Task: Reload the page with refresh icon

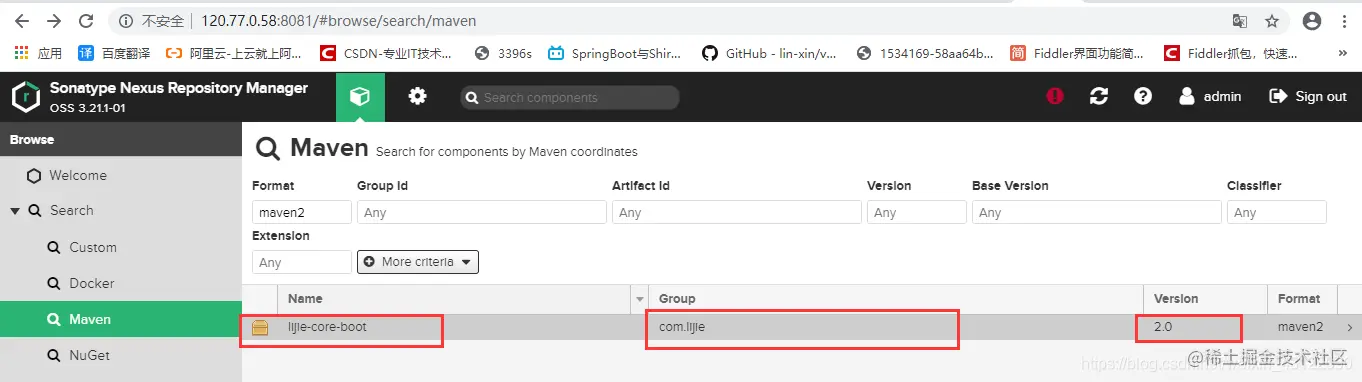Action: pyautogui.click(x=86, y=21)
